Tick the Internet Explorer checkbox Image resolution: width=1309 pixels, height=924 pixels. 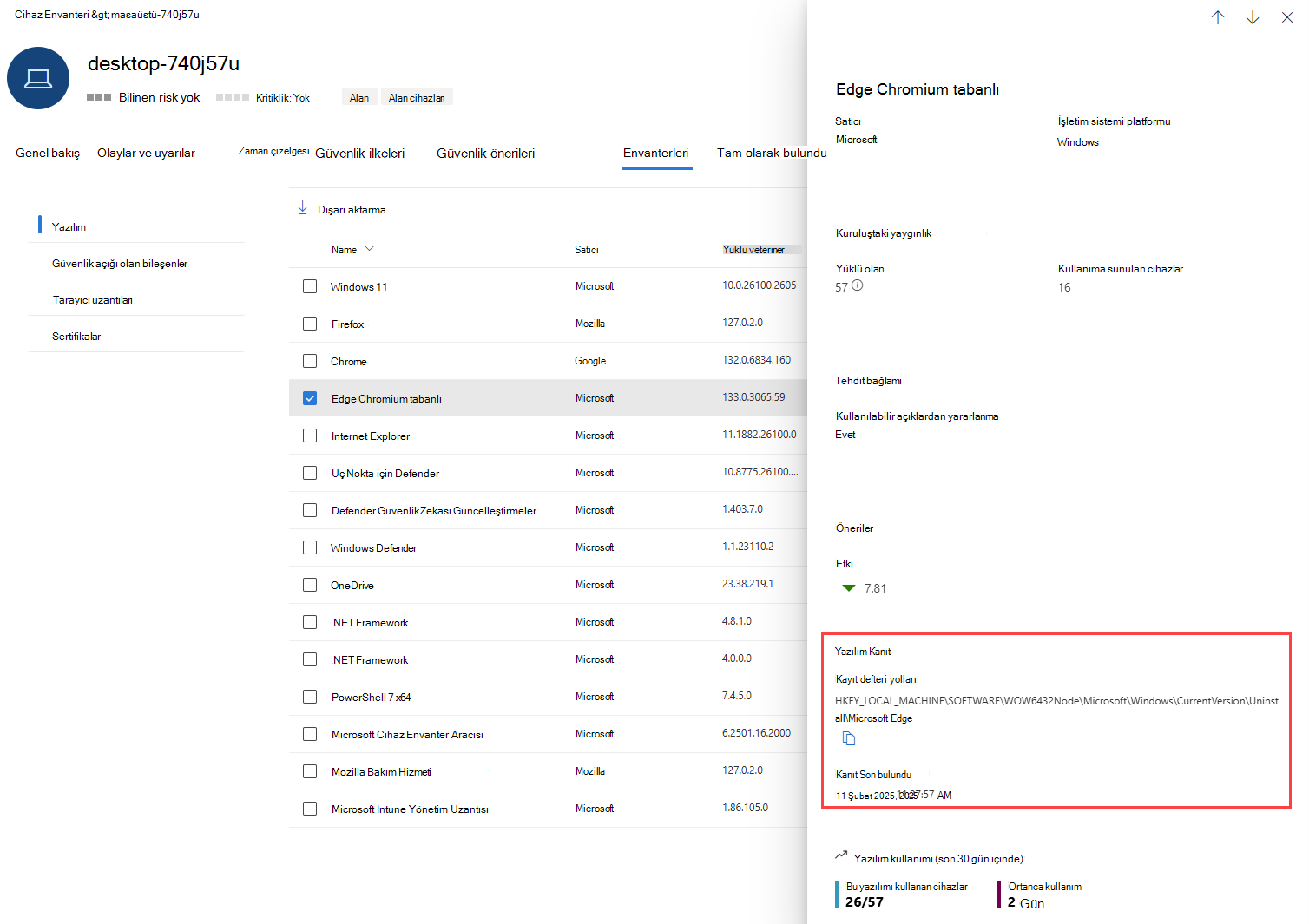[x=310, y=436]
